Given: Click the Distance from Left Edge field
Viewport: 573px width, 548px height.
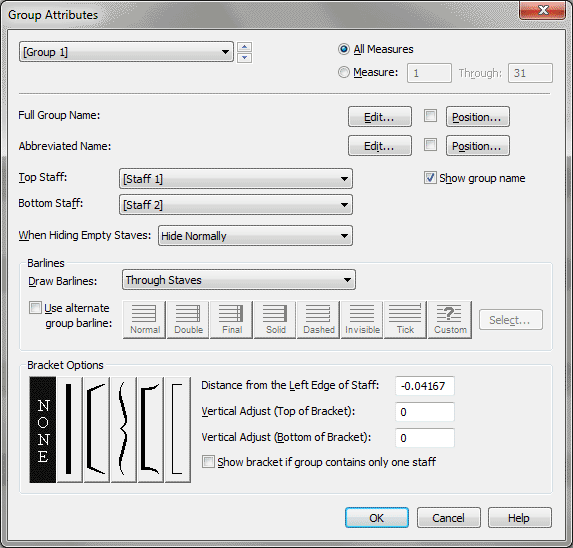Looking at the screenshot, I should tap(425, 386).
